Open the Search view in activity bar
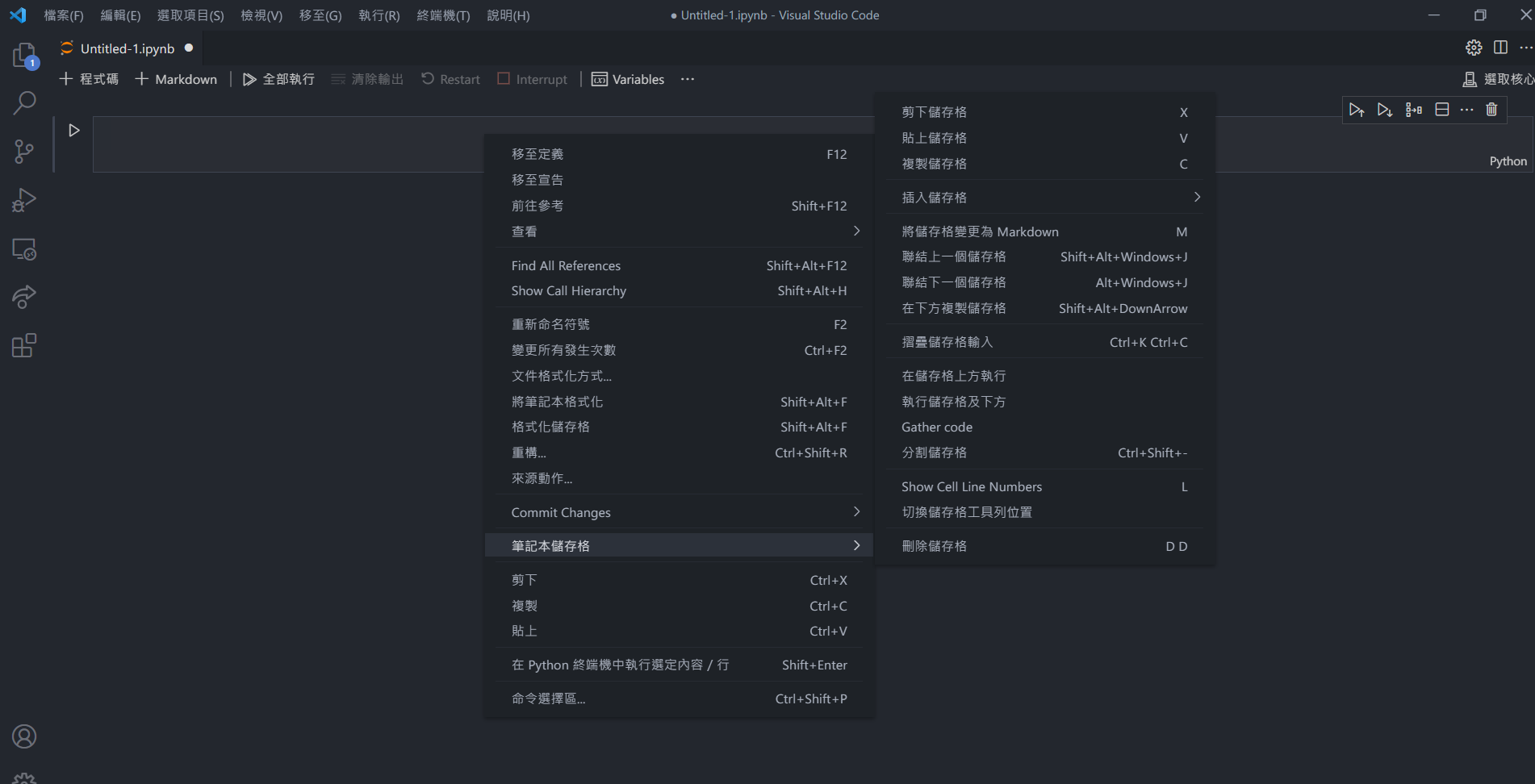Image resolution: width=1535 pixels, height=784 pixels. click(x=24, y=103)
